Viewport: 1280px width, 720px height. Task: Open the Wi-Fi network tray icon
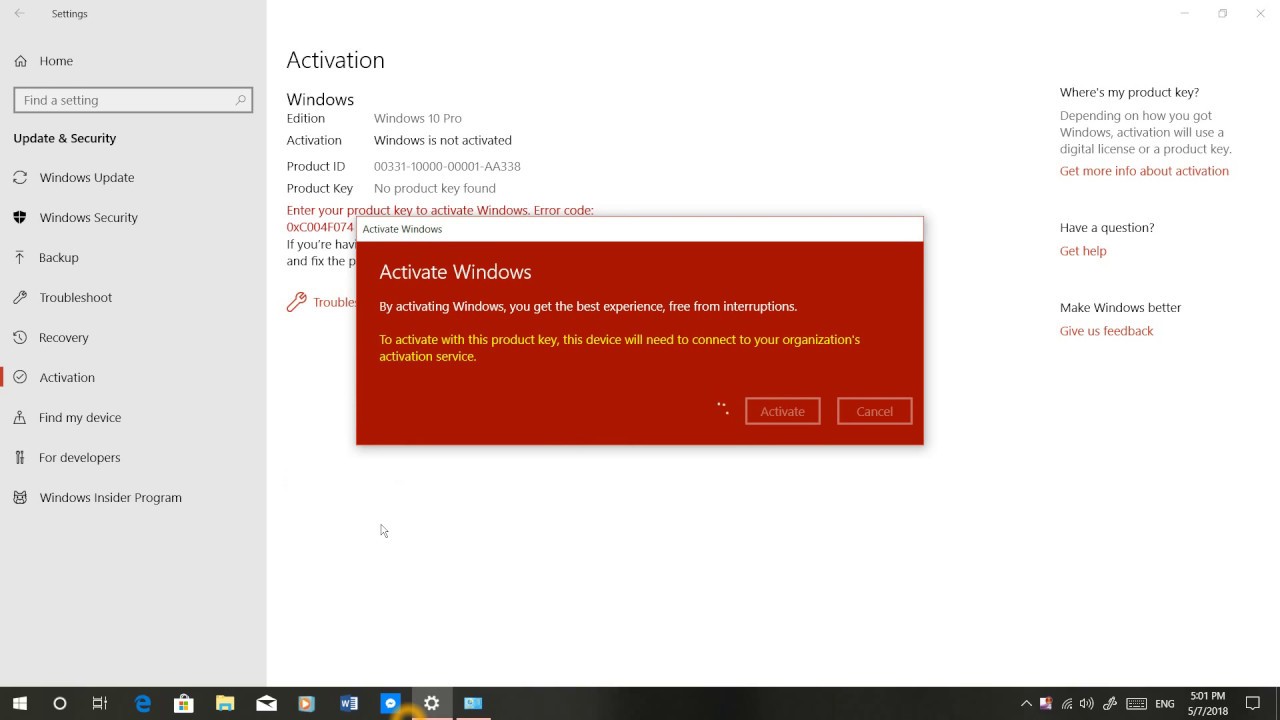coord(1067,704)
